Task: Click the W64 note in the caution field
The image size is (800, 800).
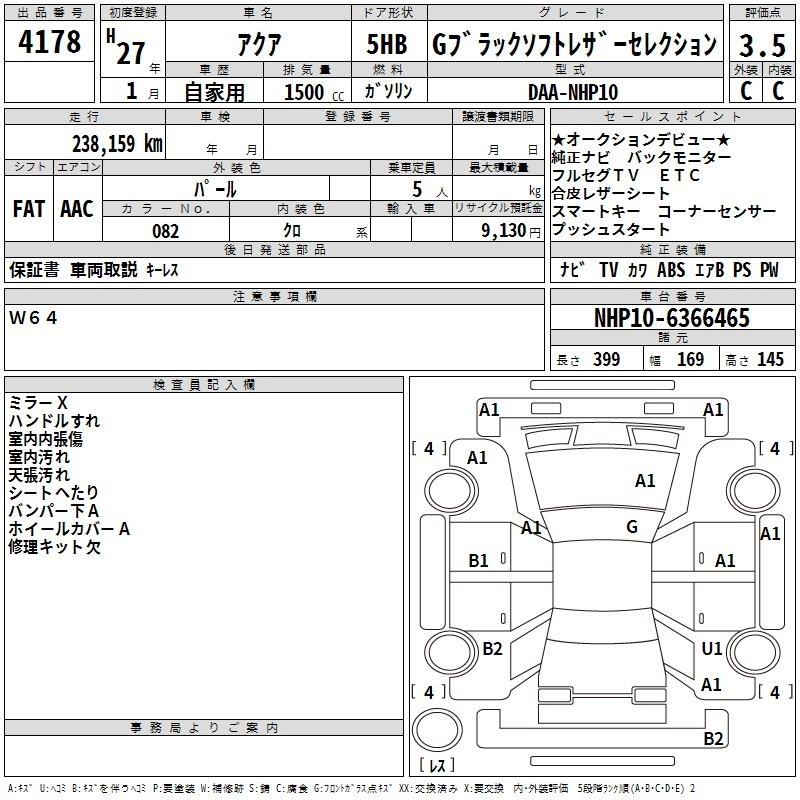Action: (35, 318)
